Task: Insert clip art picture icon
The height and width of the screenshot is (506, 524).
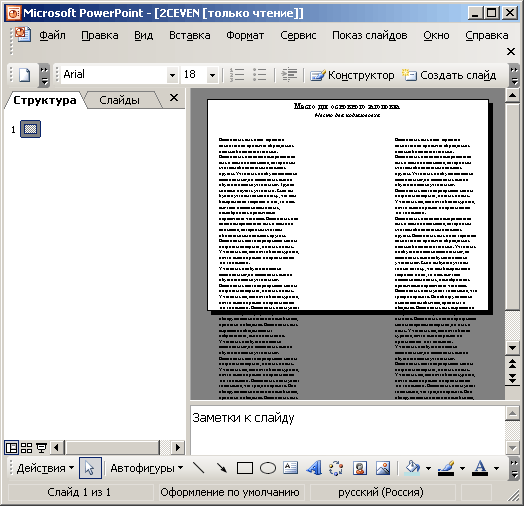Action: point(360,468)
